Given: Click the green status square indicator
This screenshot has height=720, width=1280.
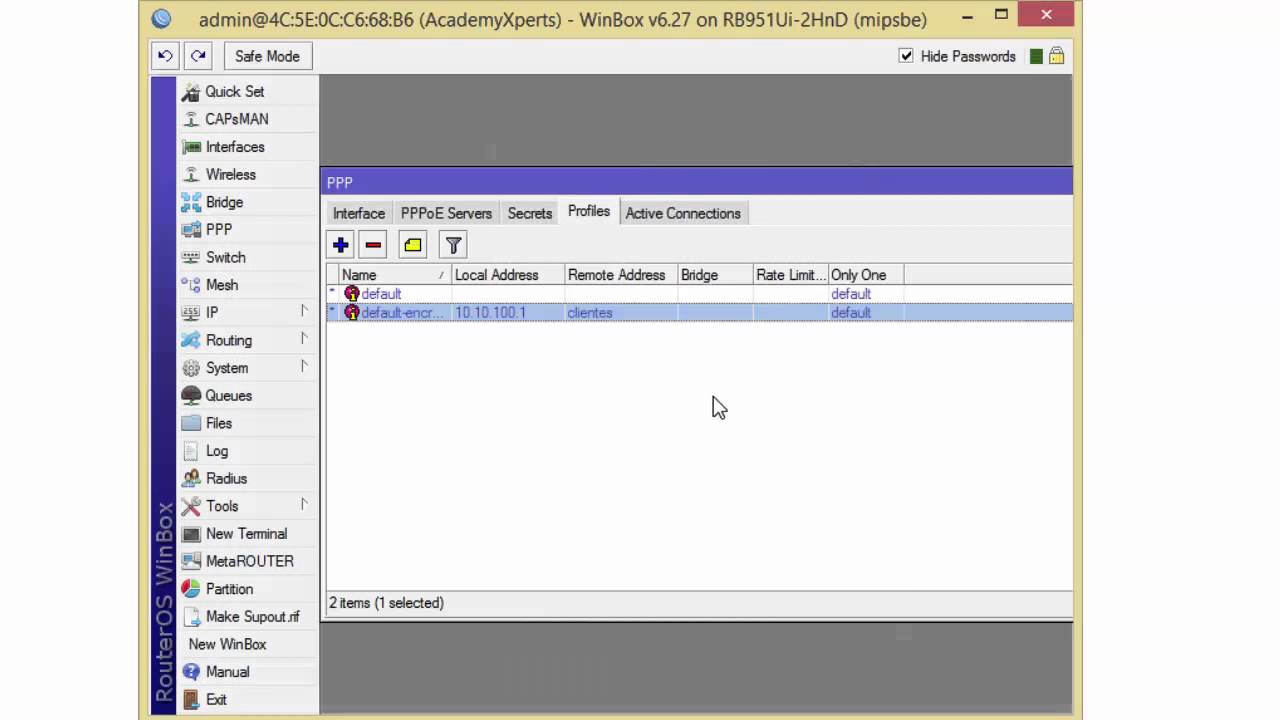Looking at the screenshot, I should pos(1036,56).
